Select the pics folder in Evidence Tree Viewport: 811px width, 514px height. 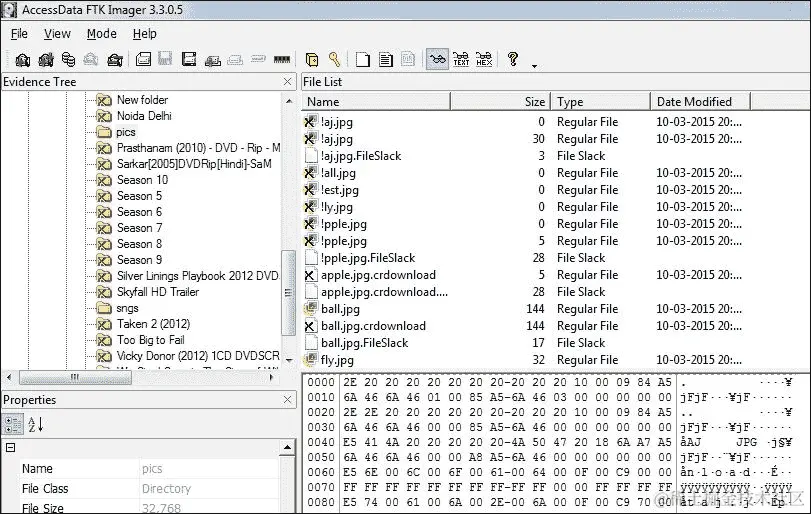[x=126, y=132]
